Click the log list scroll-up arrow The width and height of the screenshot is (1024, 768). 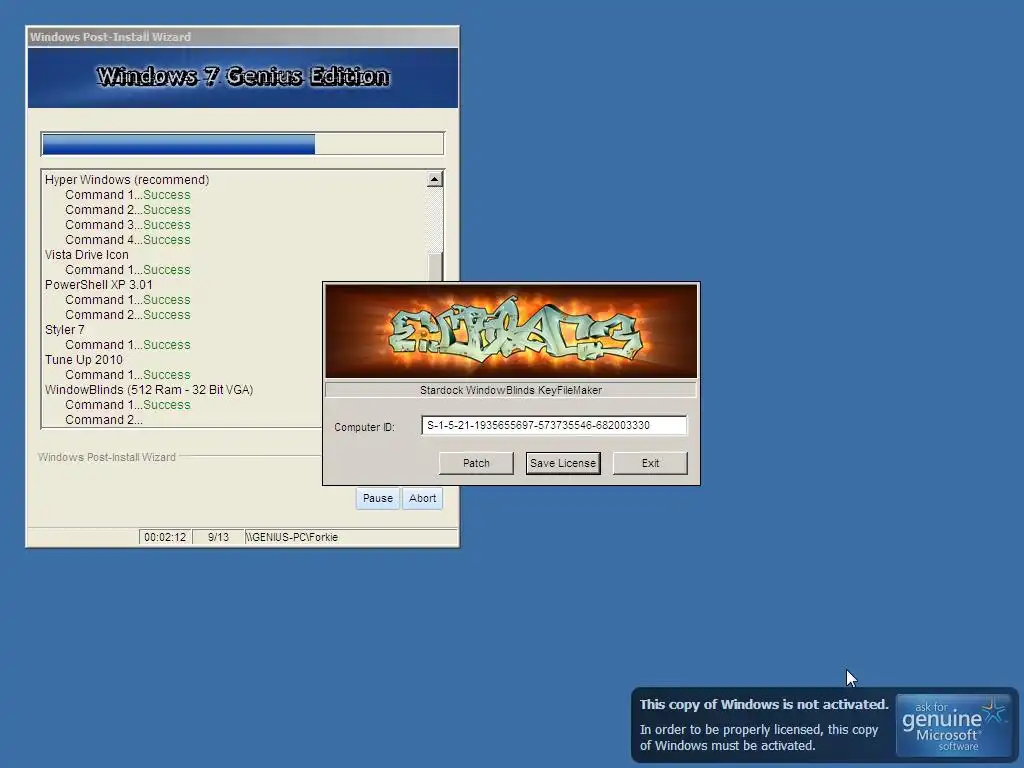[434, 179]
